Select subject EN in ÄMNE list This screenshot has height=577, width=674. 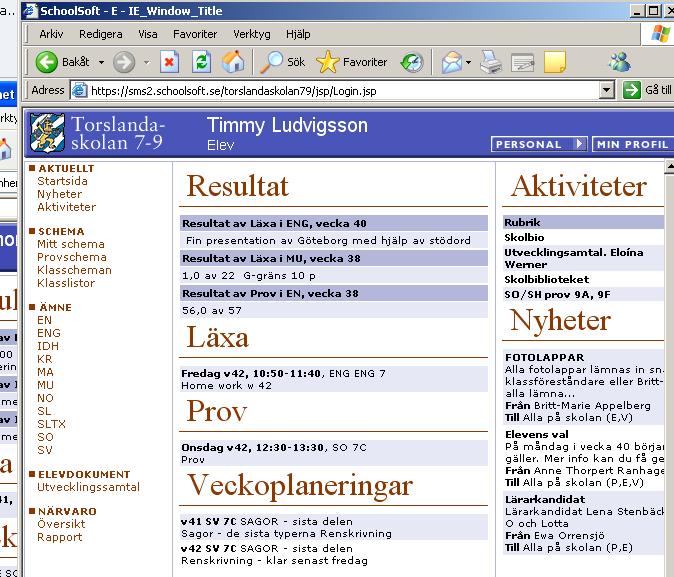click(x=44, y=320)
